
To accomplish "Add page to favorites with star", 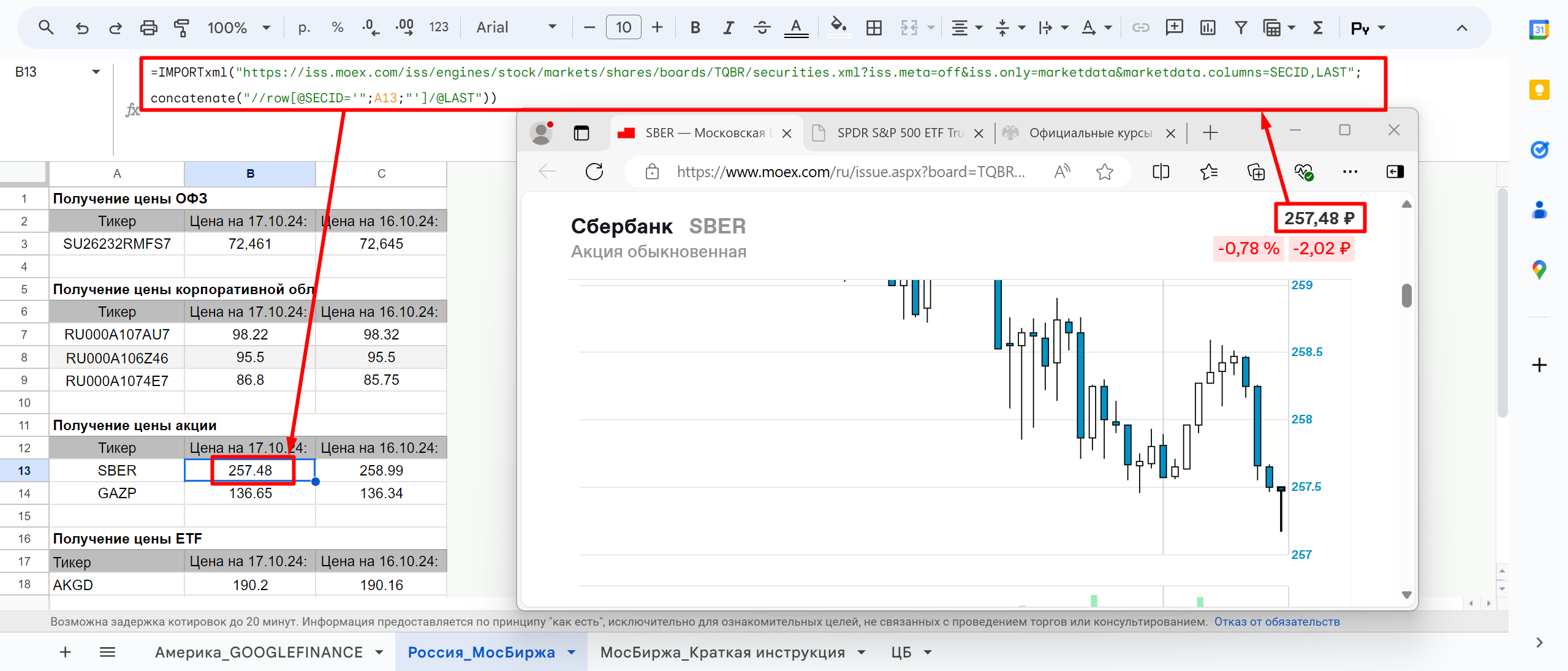I will (x=1104, y=172).
